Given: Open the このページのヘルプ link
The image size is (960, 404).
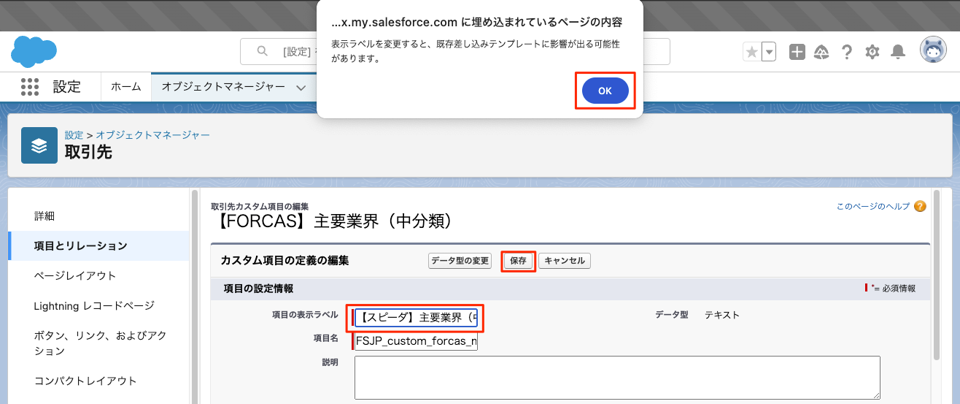Looking at the screenshot, I should pos(873,207).
